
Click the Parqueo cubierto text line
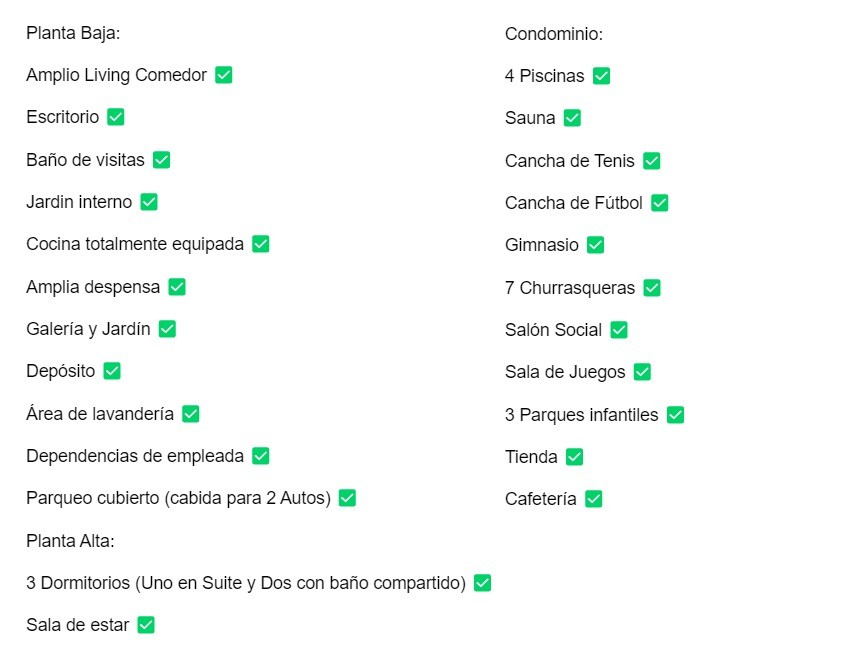pos(178,498)
